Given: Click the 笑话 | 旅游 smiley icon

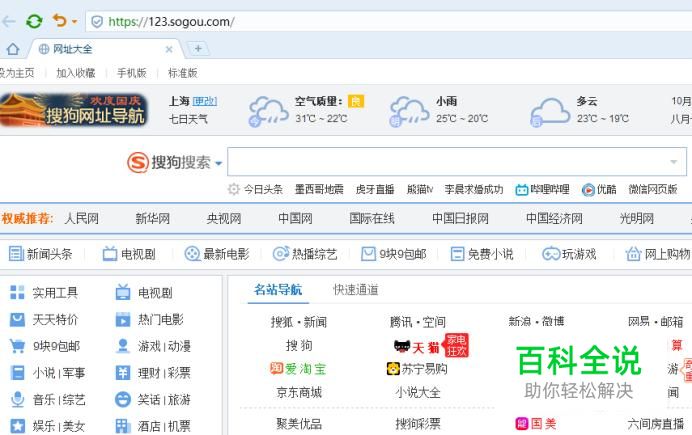Looking at the screenshot, I should click(x=123, y=399).
